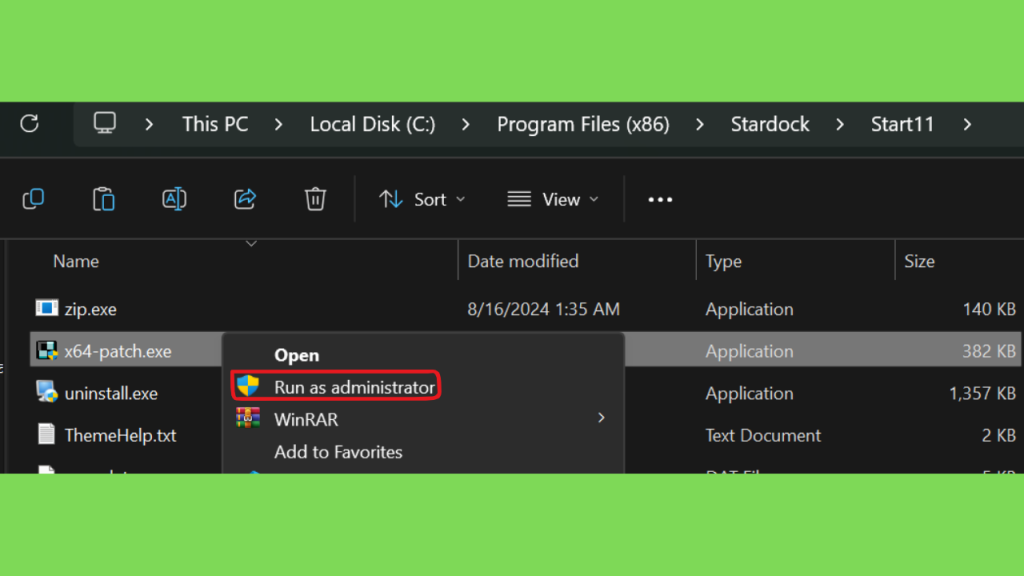
Task: Select the uninstall.exe file name
Action: click(111, 393)
